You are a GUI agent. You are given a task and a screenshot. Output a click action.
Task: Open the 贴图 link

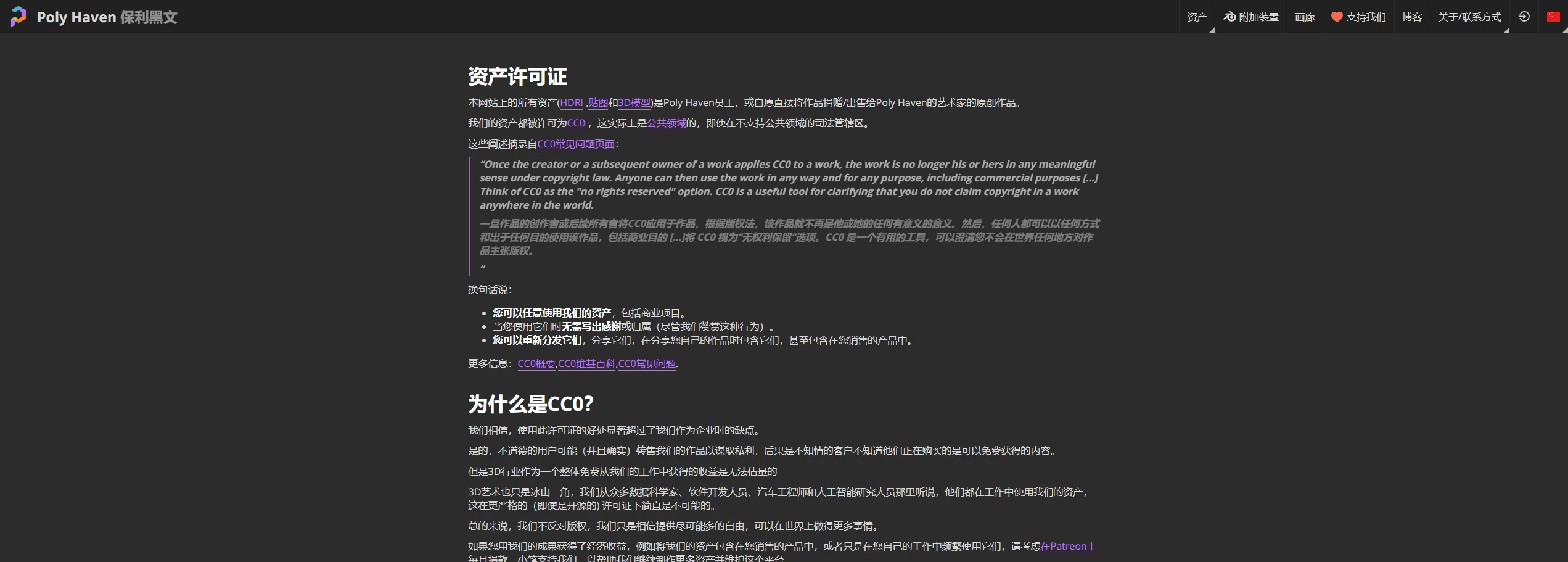(598, 103)
